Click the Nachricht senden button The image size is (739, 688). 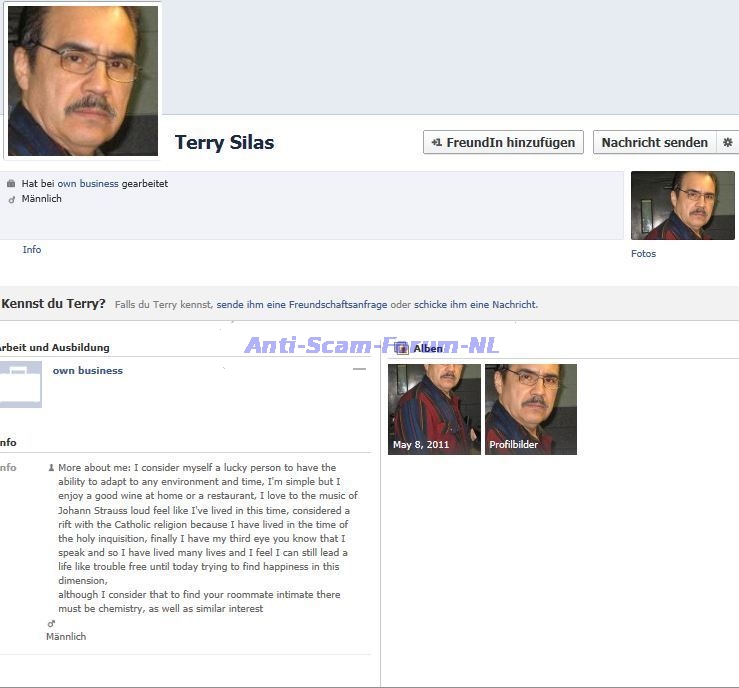tap(654, 143)
